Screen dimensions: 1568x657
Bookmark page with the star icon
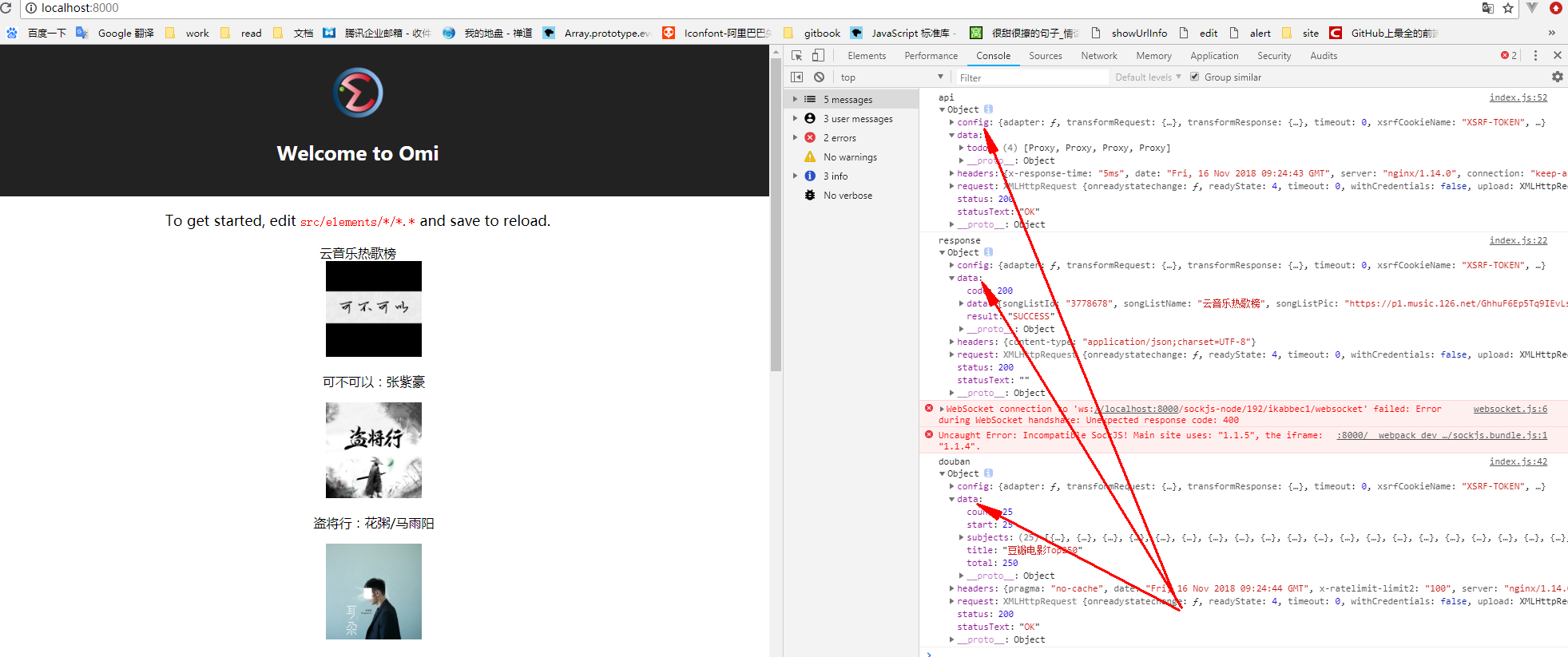pos(1508,8)
